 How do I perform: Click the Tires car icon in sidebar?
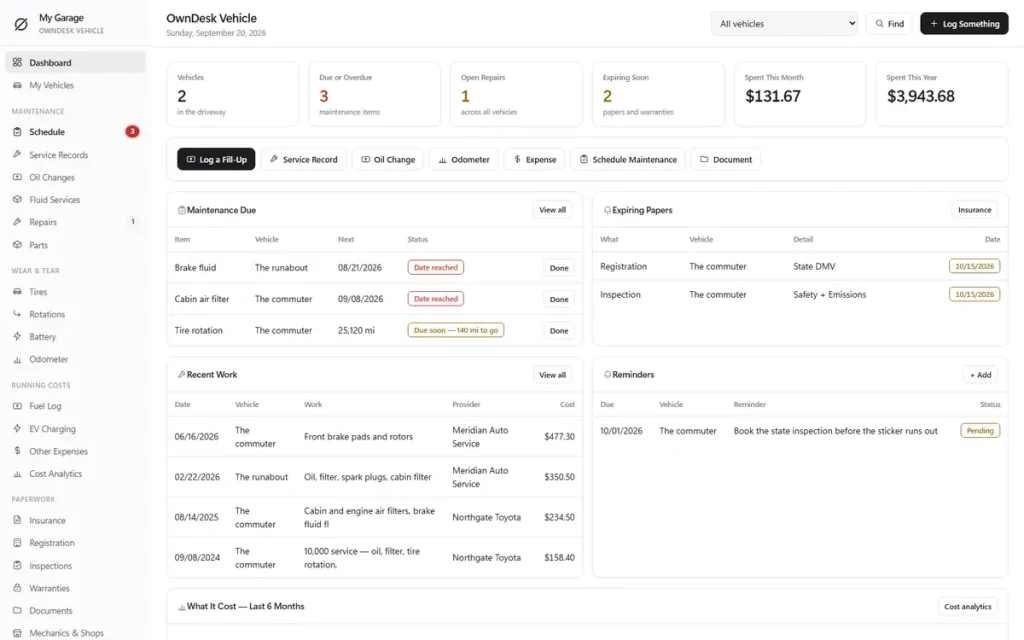point(17,291)
